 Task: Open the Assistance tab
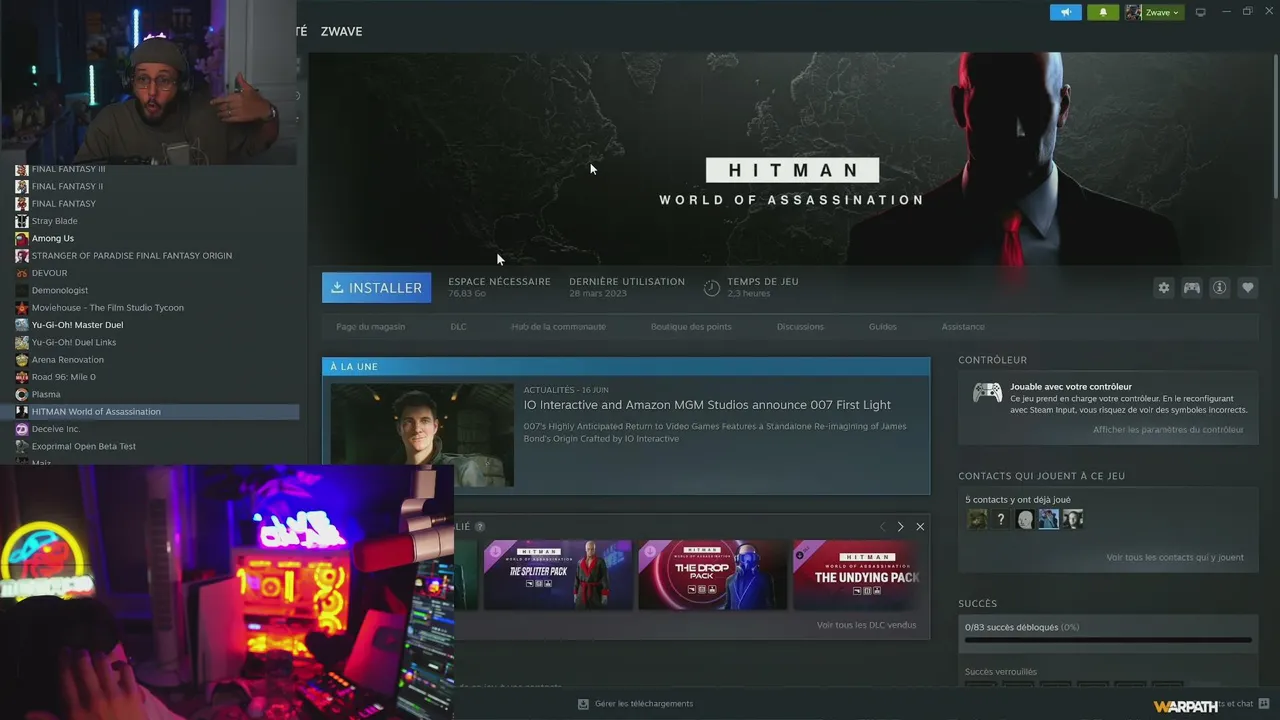tap(963, 327)
